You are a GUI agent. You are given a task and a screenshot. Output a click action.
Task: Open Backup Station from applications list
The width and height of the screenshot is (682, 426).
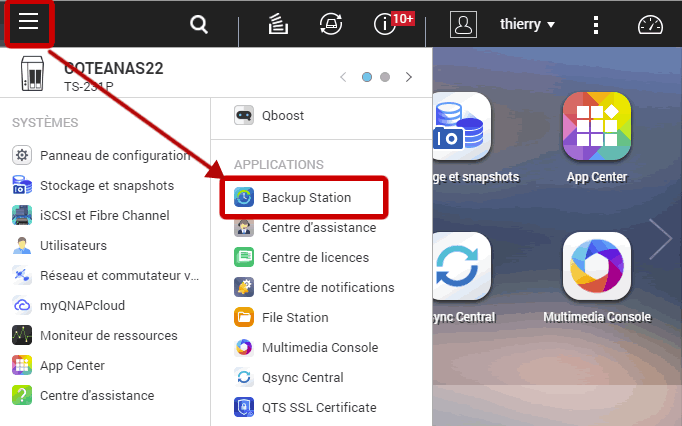click(x=306, y=198)
